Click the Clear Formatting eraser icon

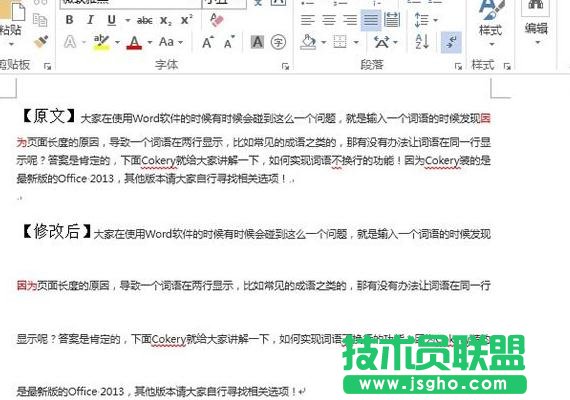pos(217,20)
